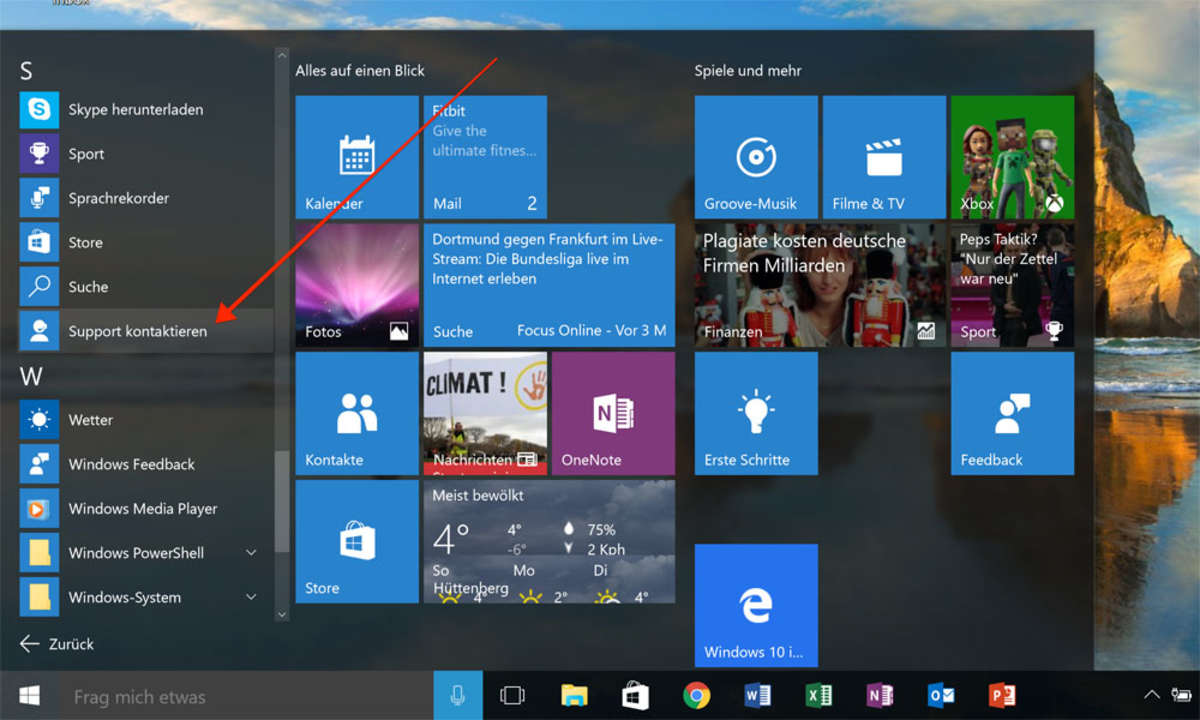
Task: Launch the Wetter app from the list
Action: click(x=145, y=420)
